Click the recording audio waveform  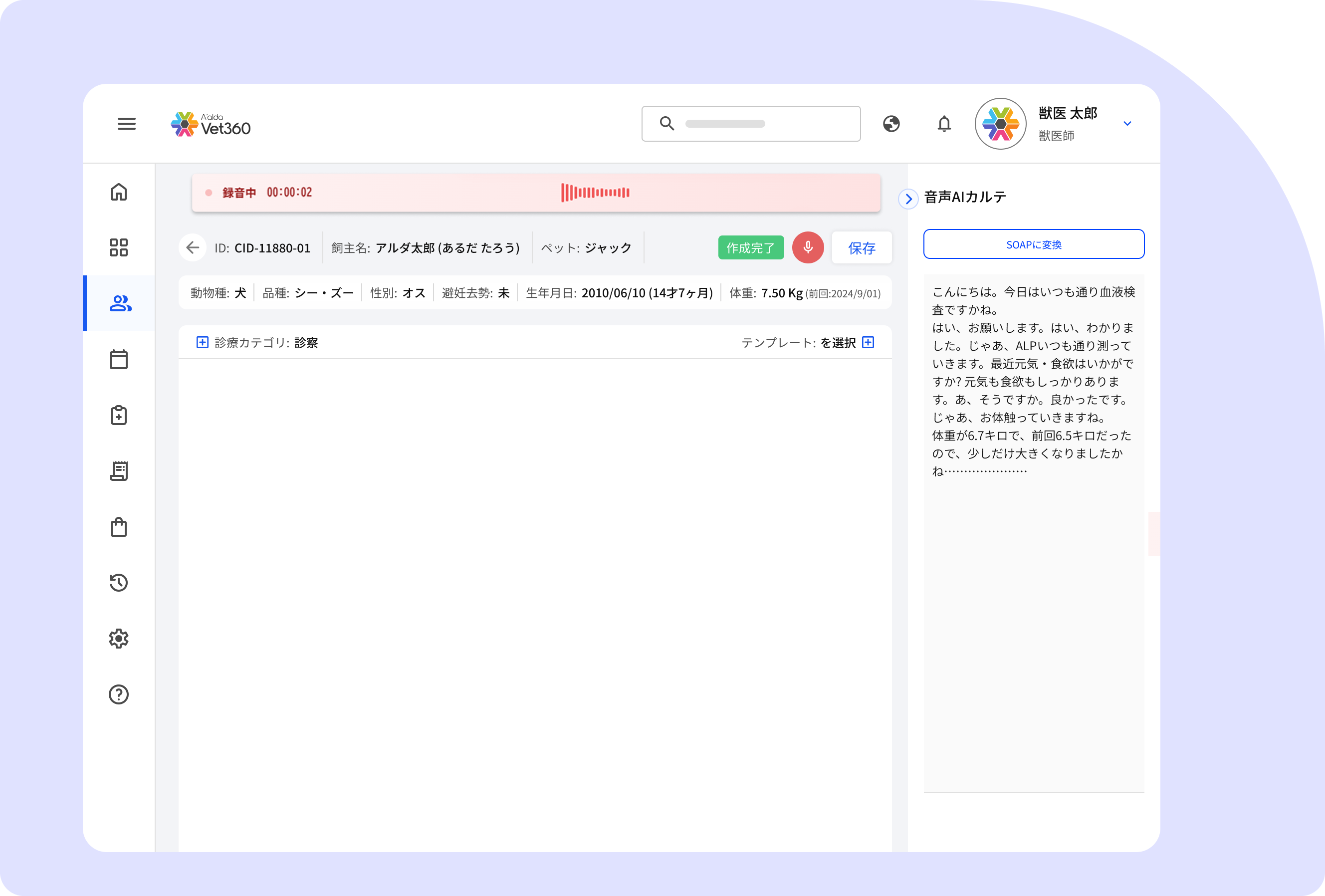click(595, 193)
